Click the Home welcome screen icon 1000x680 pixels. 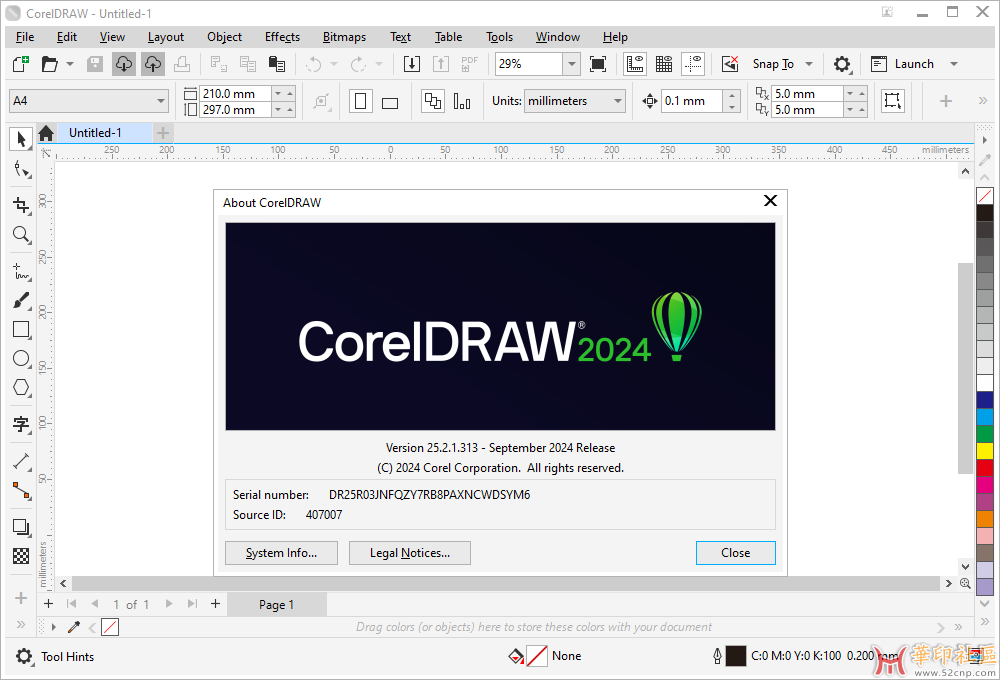[x=46, y=133]
